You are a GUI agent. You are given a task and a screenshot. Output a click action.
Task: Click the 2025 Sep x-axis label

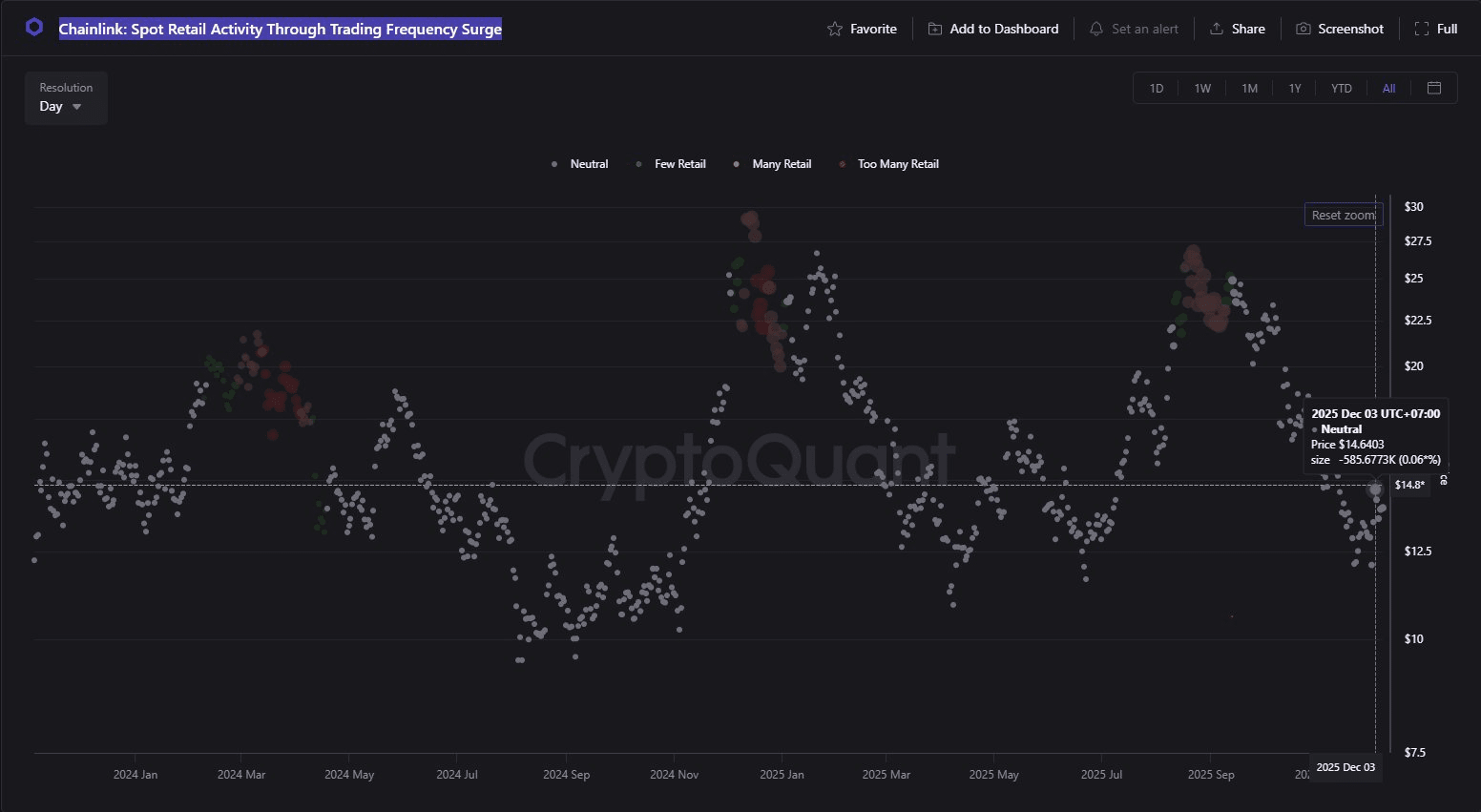[1211, 775]
